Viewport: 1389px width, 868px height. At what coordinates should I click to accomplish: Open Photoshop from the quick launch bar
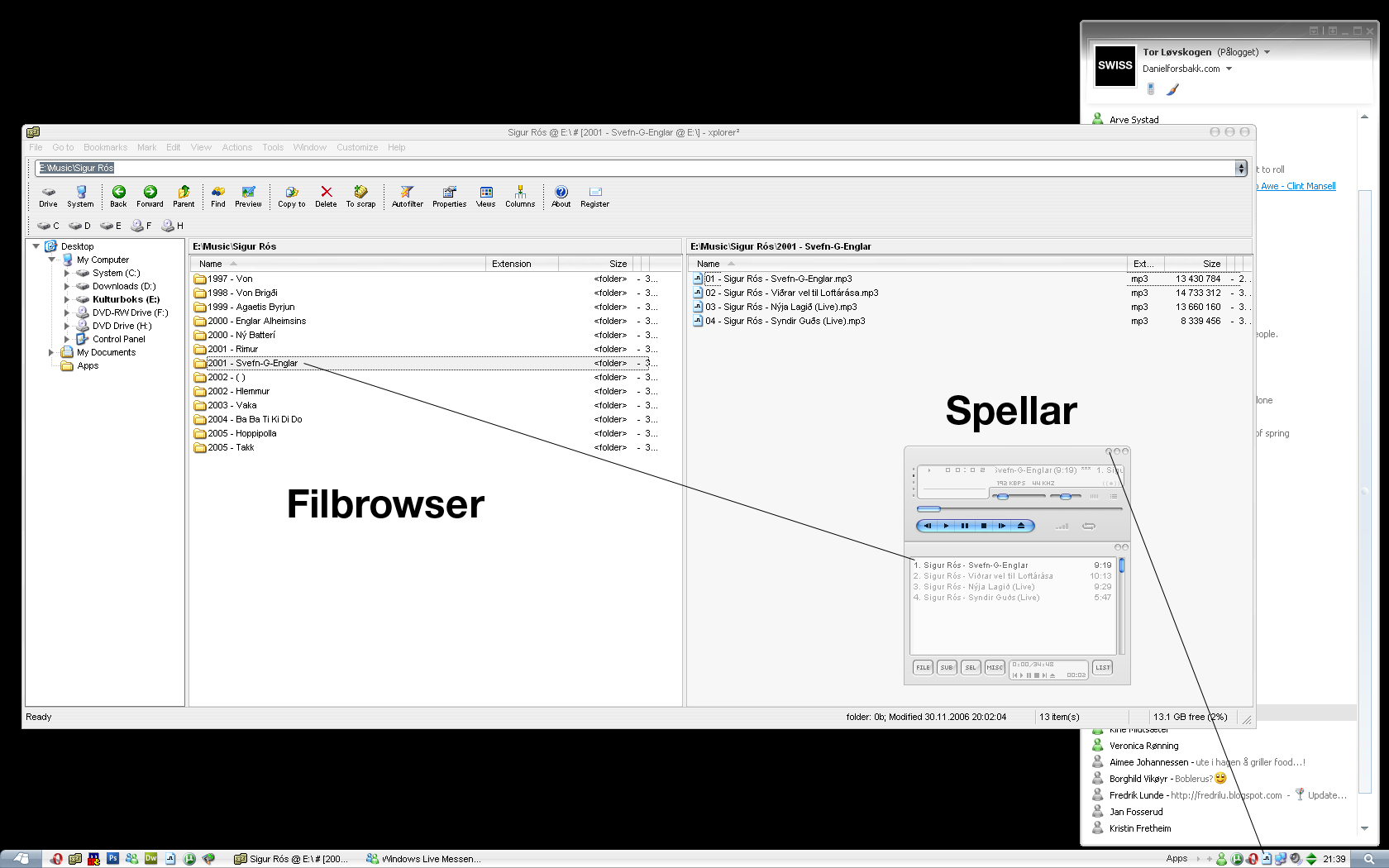point(112,859)
